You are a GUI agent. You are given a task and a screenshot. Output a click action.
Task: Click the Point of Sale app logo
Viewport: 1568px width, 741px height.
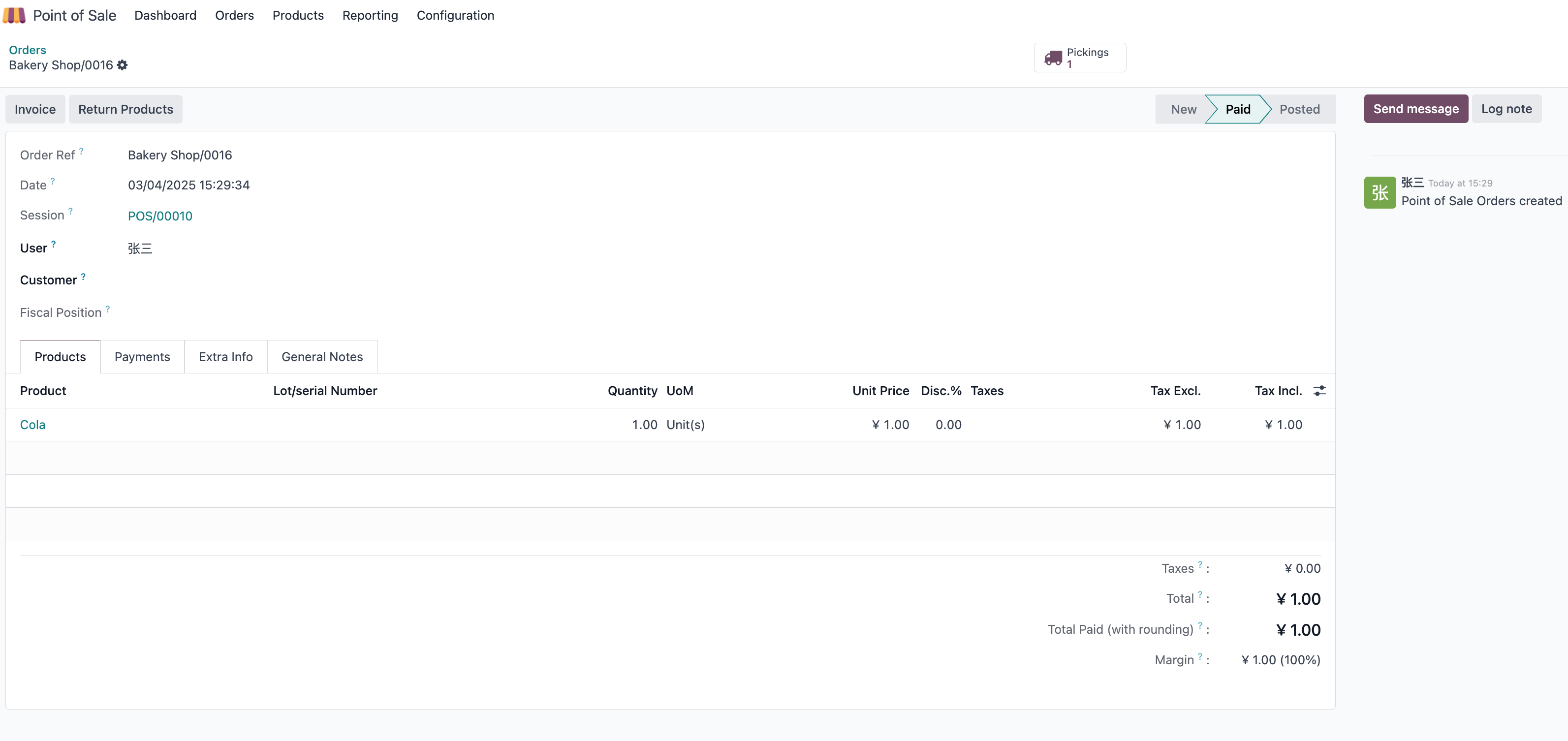[14, 15]
